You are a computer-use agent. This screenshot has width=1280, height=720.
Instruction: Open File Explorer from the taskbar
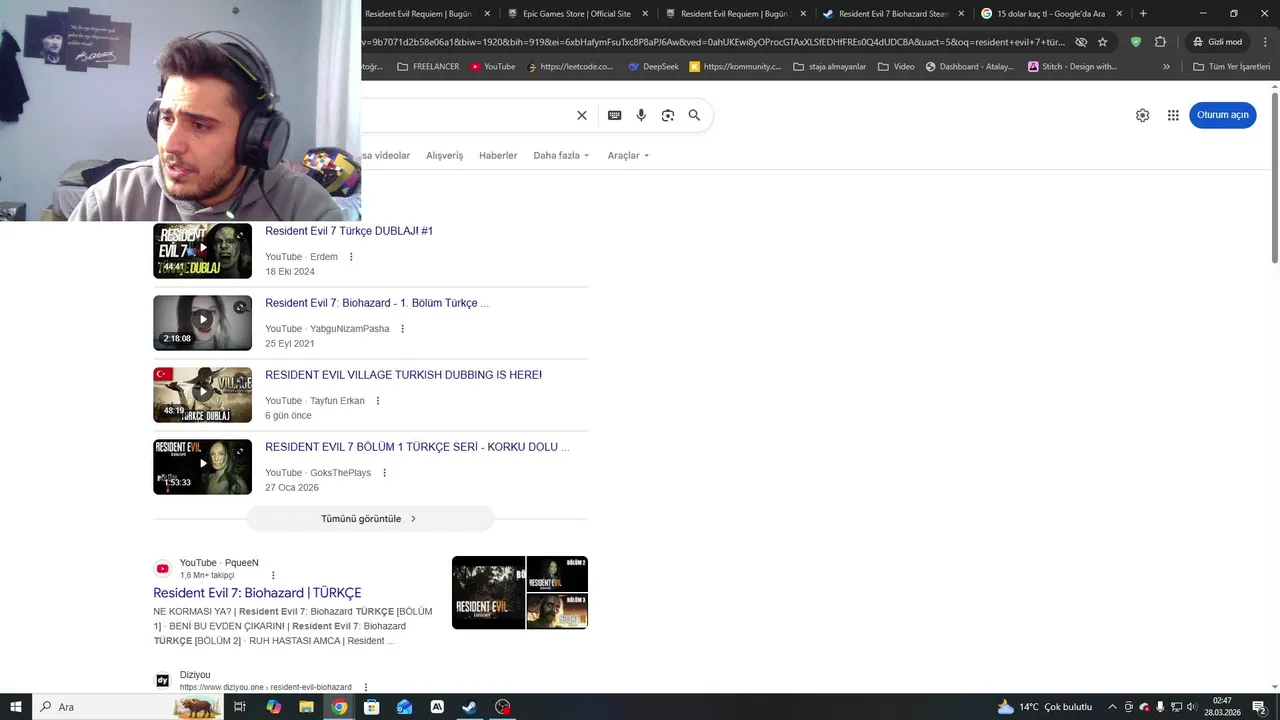tap(306, 707)
